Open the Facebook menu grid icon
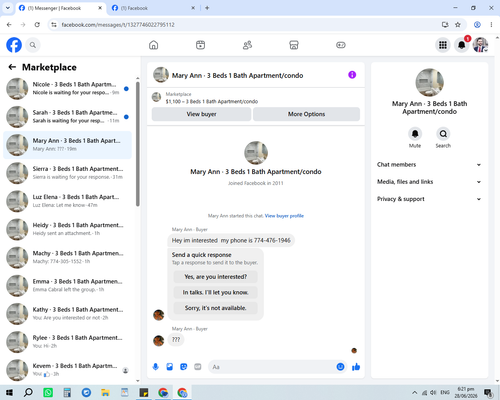The image size is (500, 400). tap(443, 45)
